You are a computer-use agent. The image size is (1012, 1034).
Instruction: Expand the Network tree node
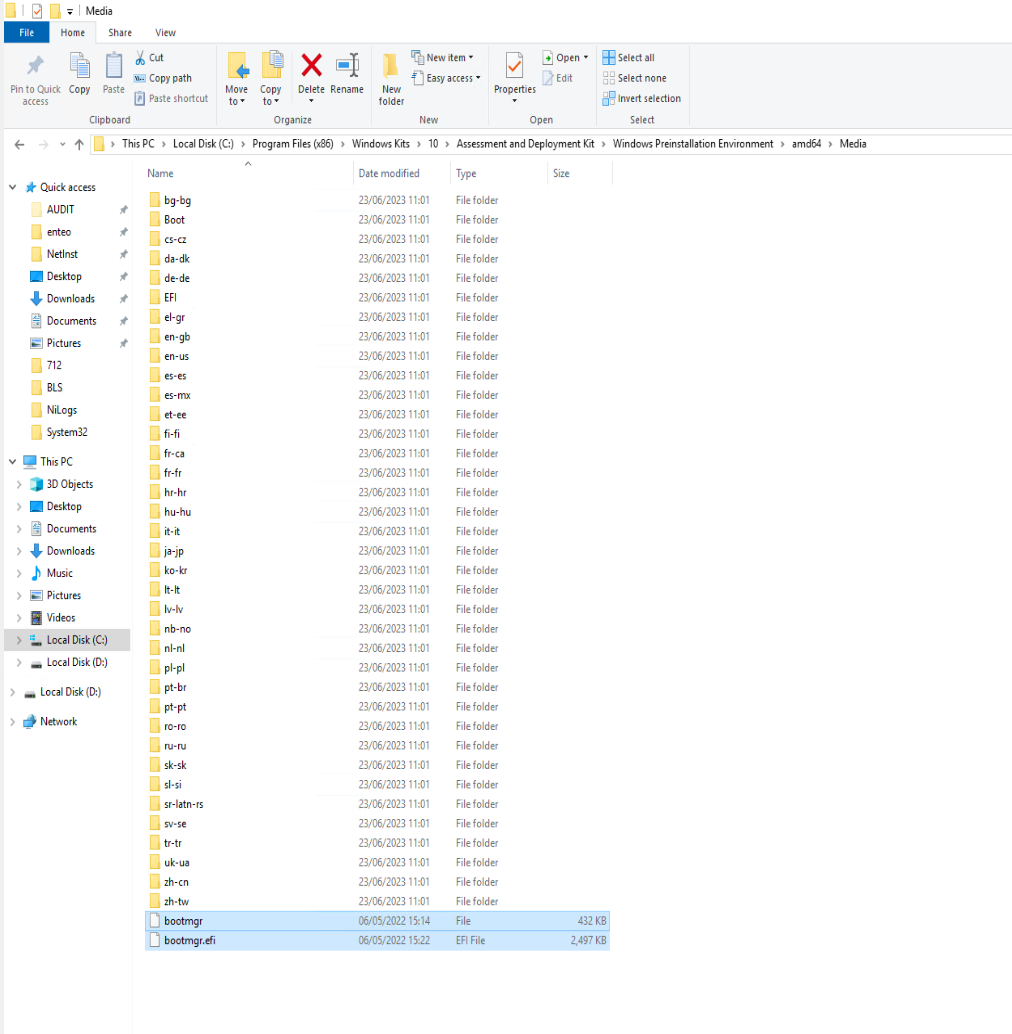(12, 722)
